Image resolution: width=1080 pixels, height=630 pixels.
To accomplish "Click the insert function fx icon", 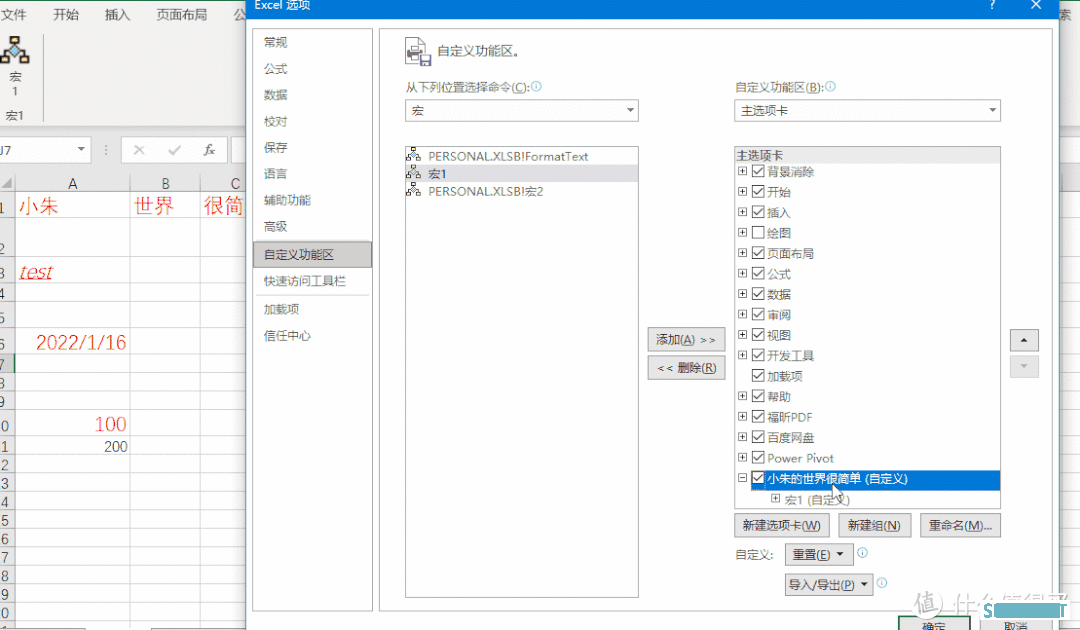I will click(x=209, y=149).
